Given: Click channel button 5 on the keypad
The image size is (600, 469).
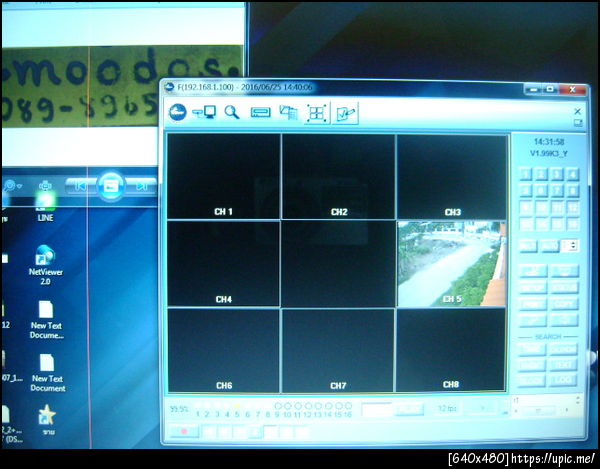Looking at the screenshot, I should pos(526,191).
